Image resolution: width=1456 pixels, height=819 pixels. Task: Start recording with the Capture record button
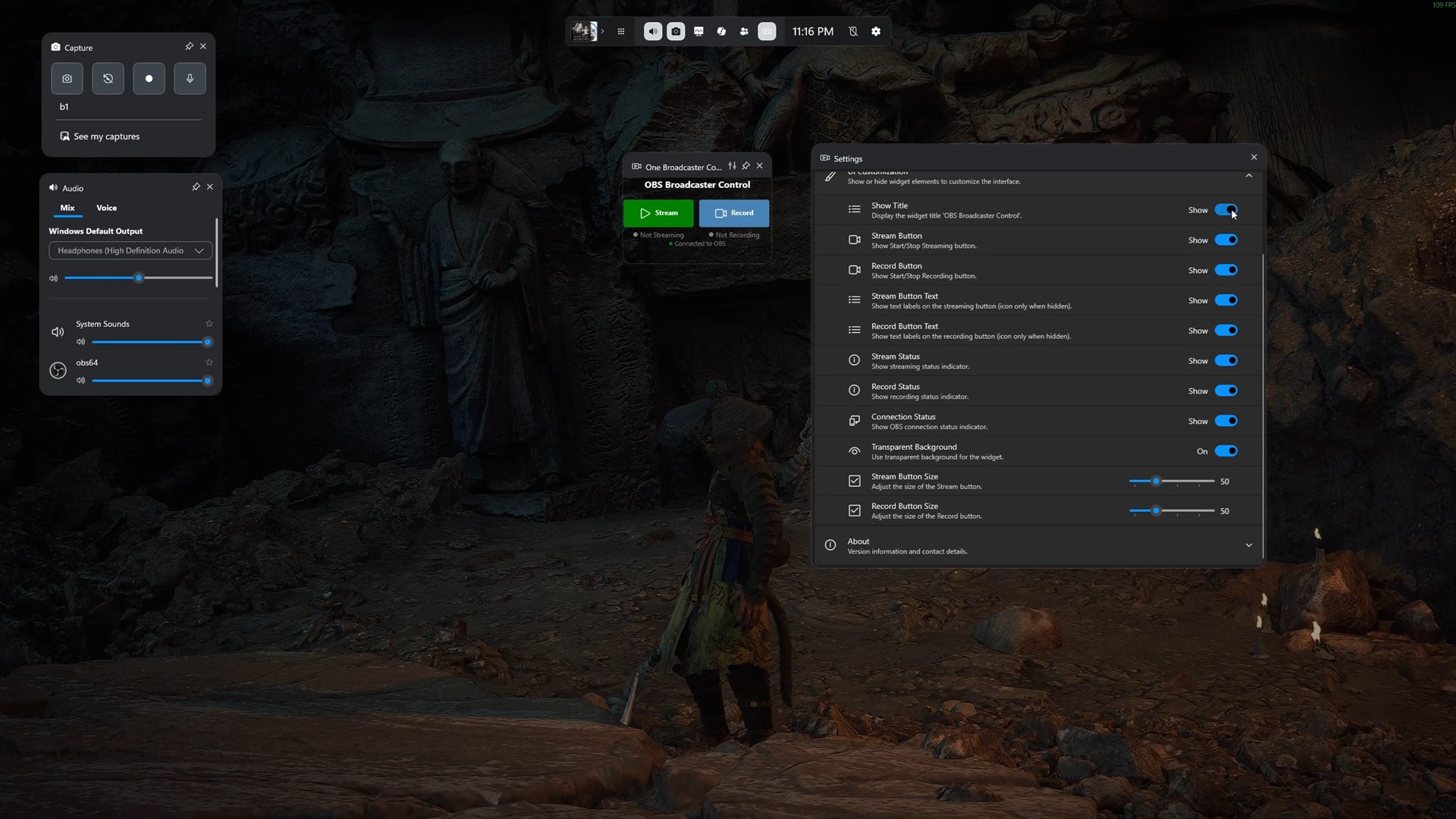coord(149,79)
